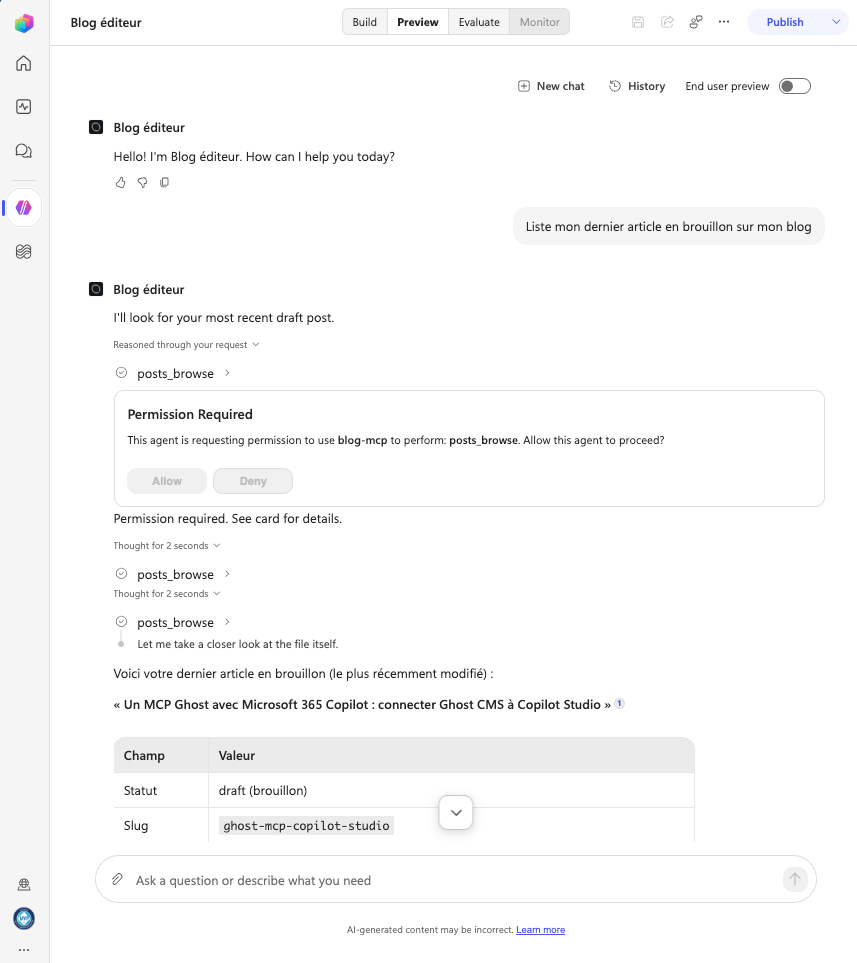Click the message input field

click(455, 880)
